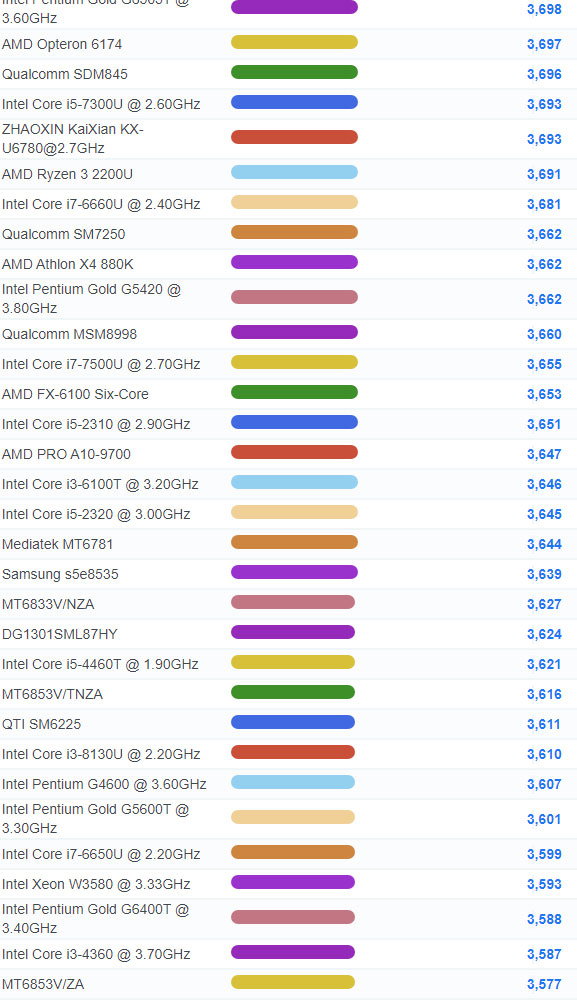Screen dimensions: 577x1000
Task: Click Intel Core i5-4460T @ 1.90GHz
Action: 100,664
